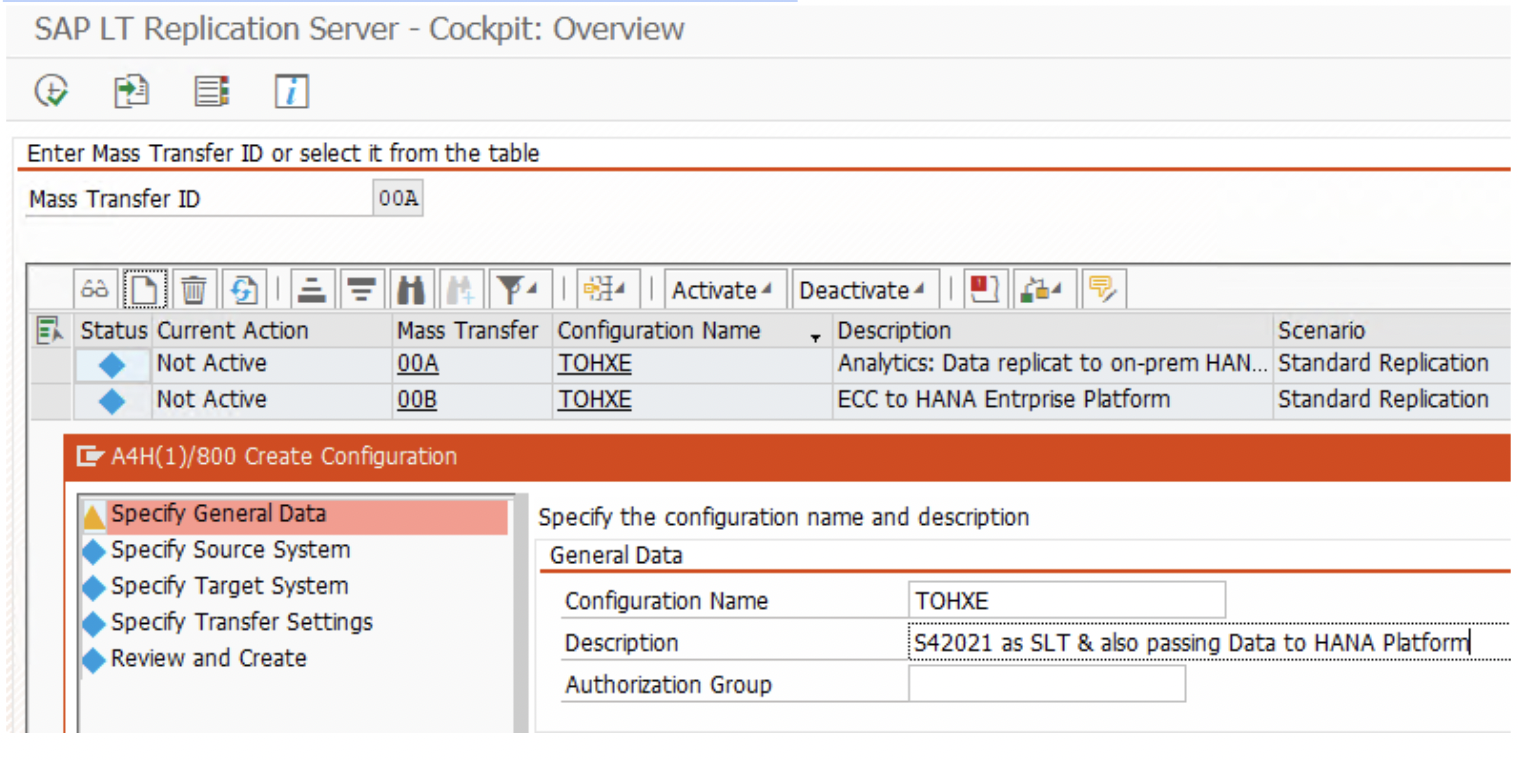1518x760 pixels.
Task: Click the import document icon in top toolbar
Action: click(131, 92)
